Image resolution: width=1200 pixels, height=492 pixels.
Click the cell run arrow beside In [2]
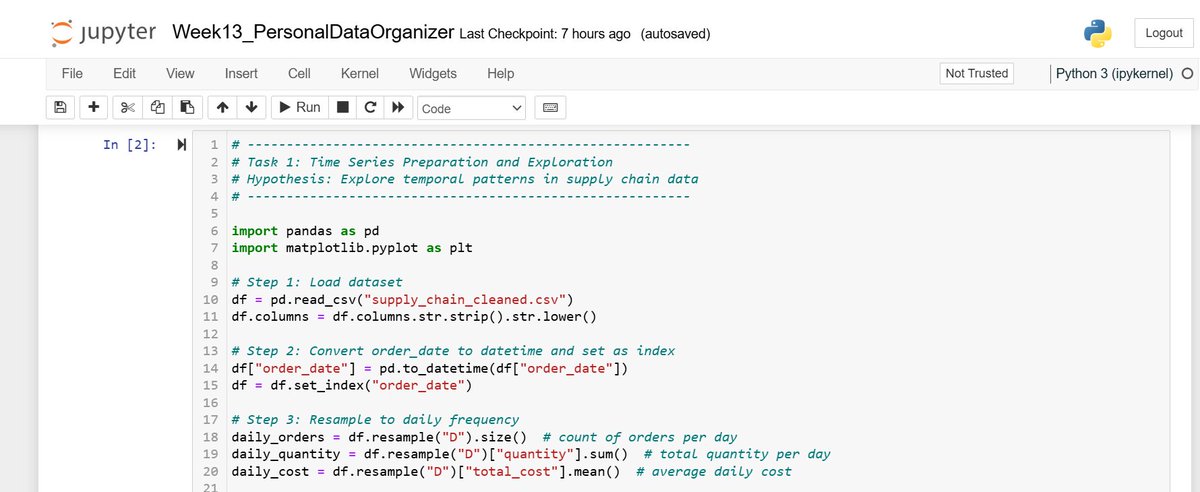pyautogui.click(x=181, y=145)
